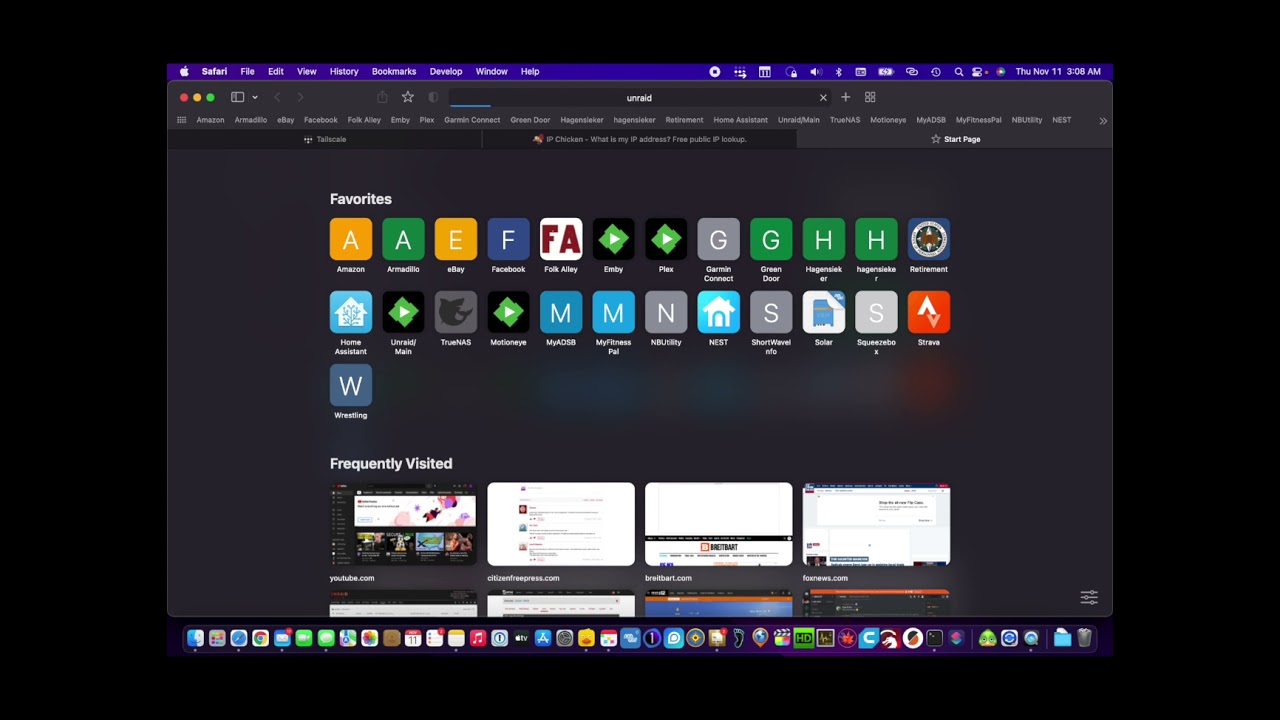Click the bookmark star toolbar icon
The image size is (1280, 720).
408,97
